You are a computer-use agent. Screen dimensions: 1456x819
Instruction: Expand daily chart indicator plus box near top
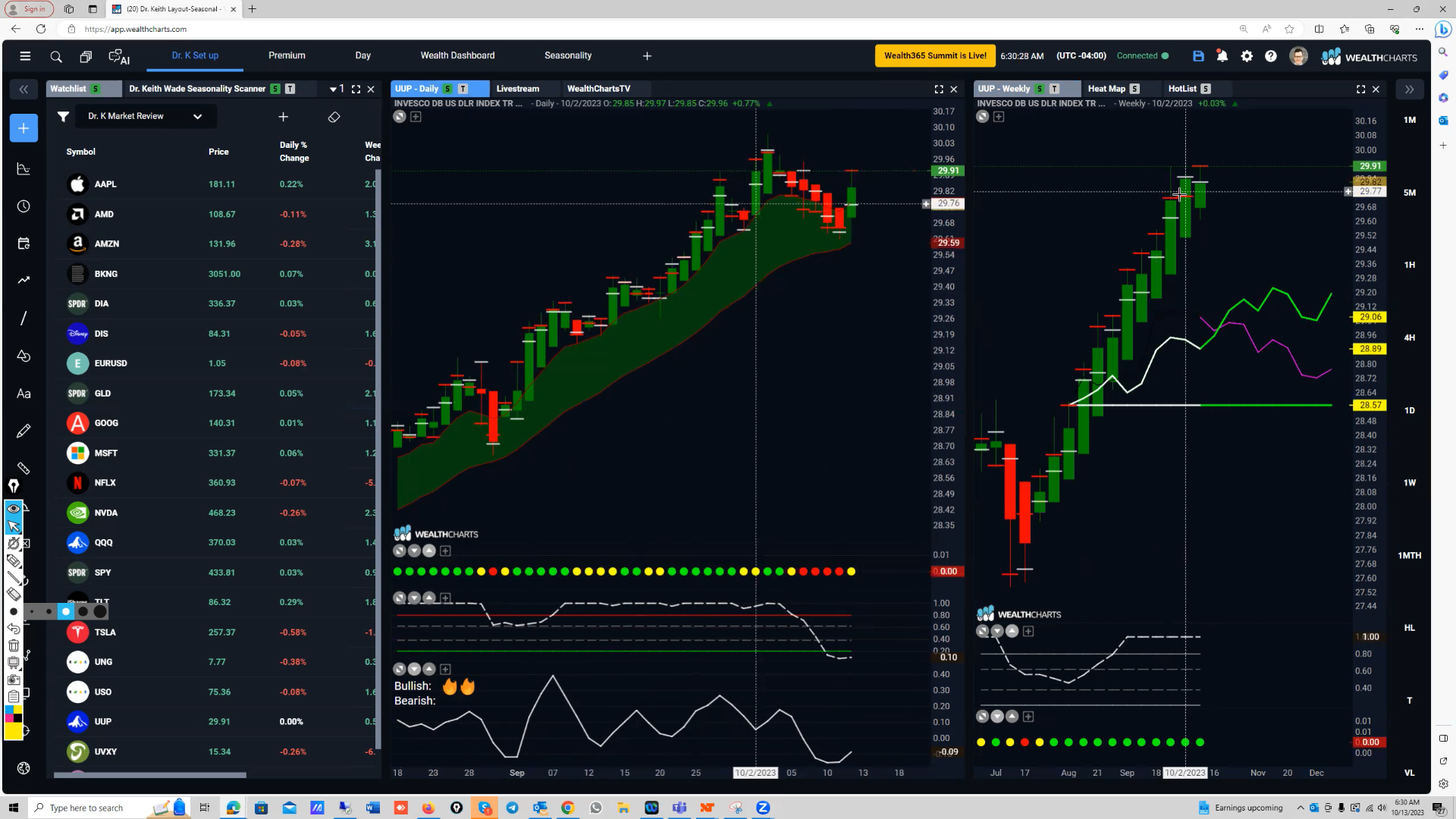pyautogui.click(x=416, y=117)
